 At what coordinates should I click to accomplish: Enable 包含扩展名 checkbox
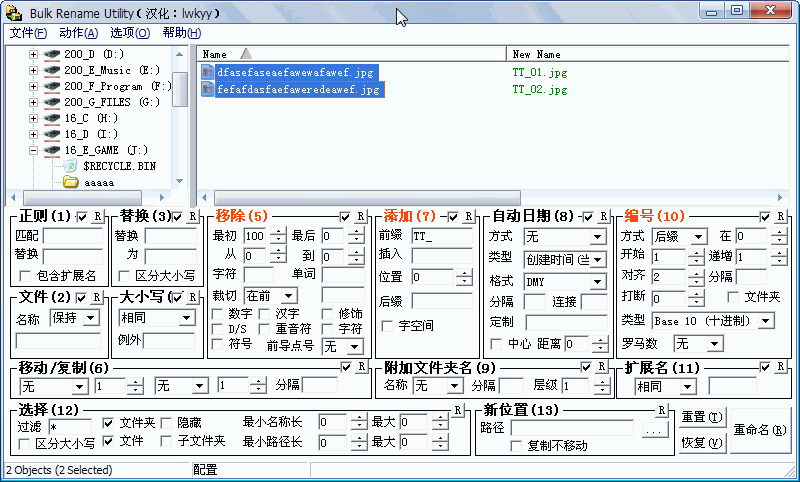tap(24, 276)
